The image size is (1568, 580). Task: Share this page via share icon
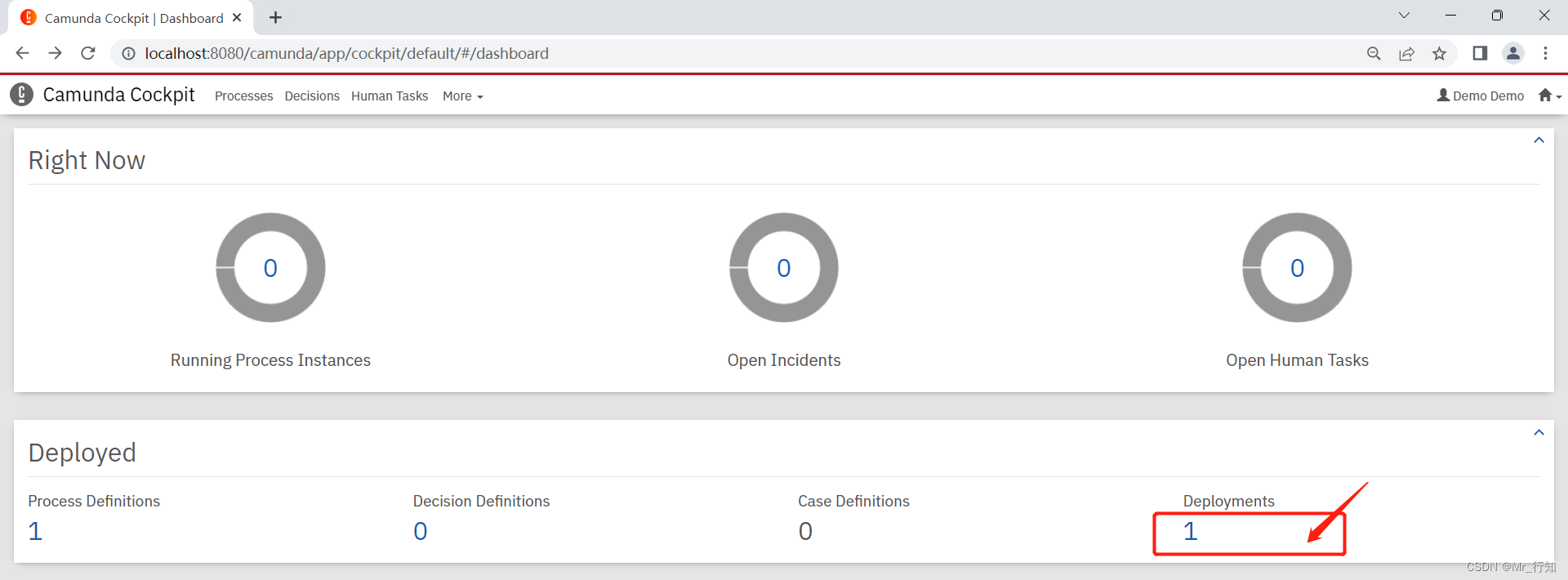click(x=1406, y=53)
